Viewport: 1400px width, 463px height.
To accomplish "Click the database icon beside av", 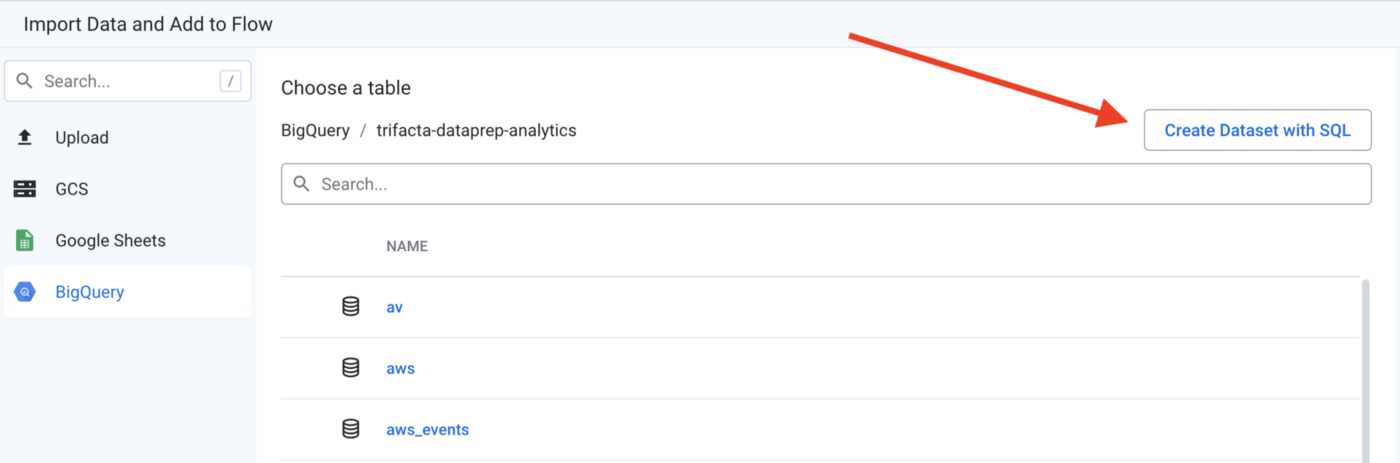I will [351, 307].
